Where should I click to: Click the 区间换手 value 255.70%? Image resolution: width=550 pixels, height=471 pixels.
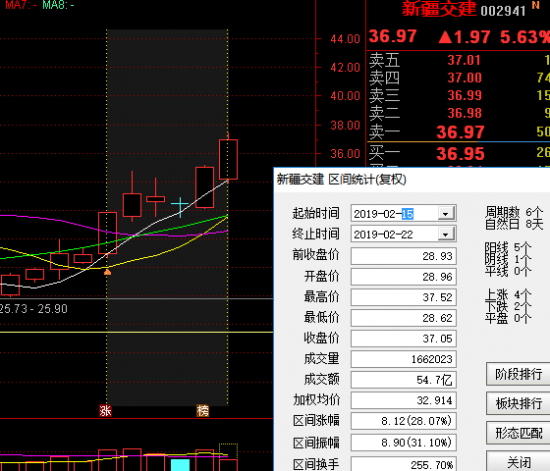(x=403, y=464)
